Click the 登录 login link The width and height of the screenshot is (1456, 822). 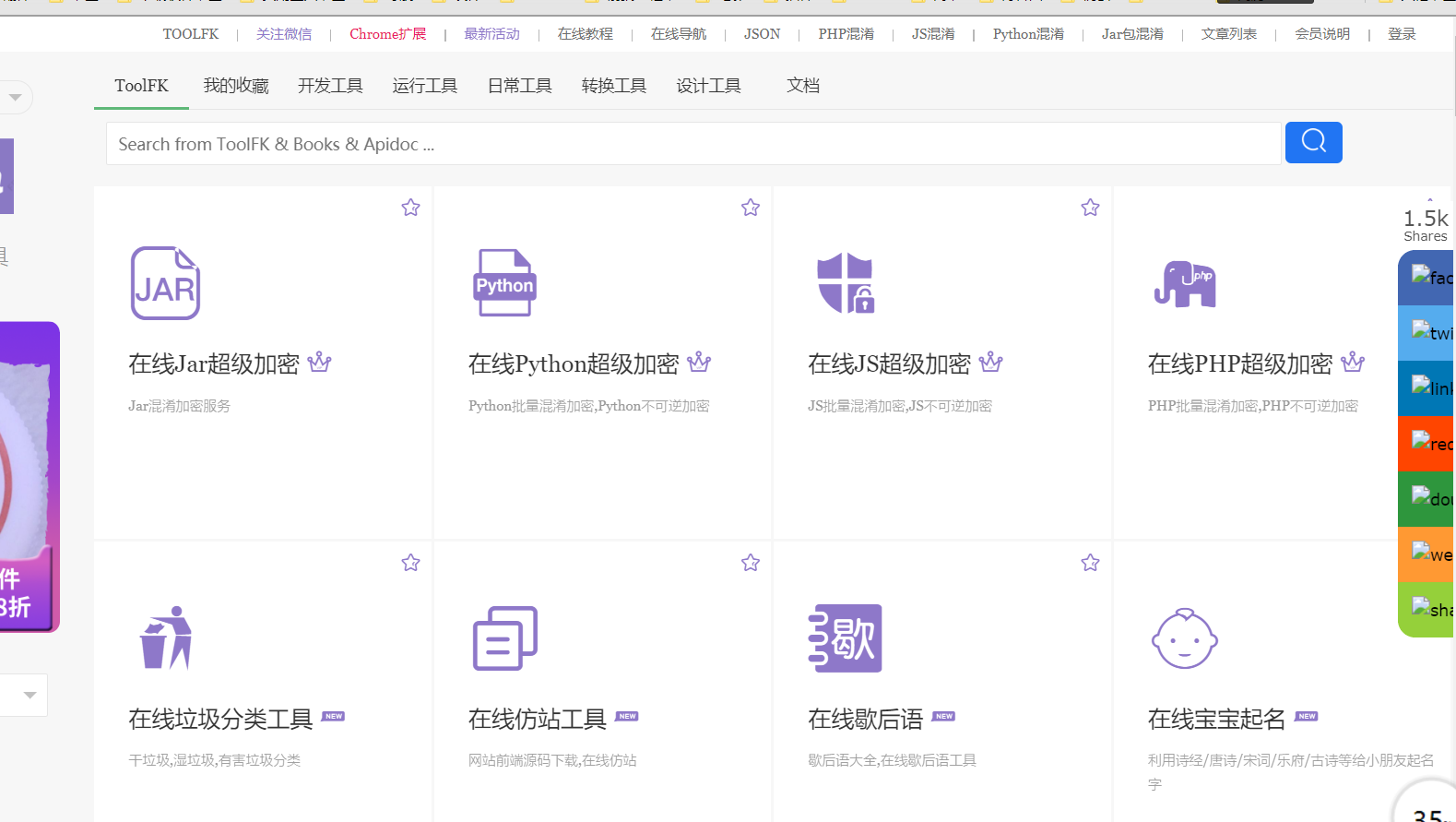1402,34
